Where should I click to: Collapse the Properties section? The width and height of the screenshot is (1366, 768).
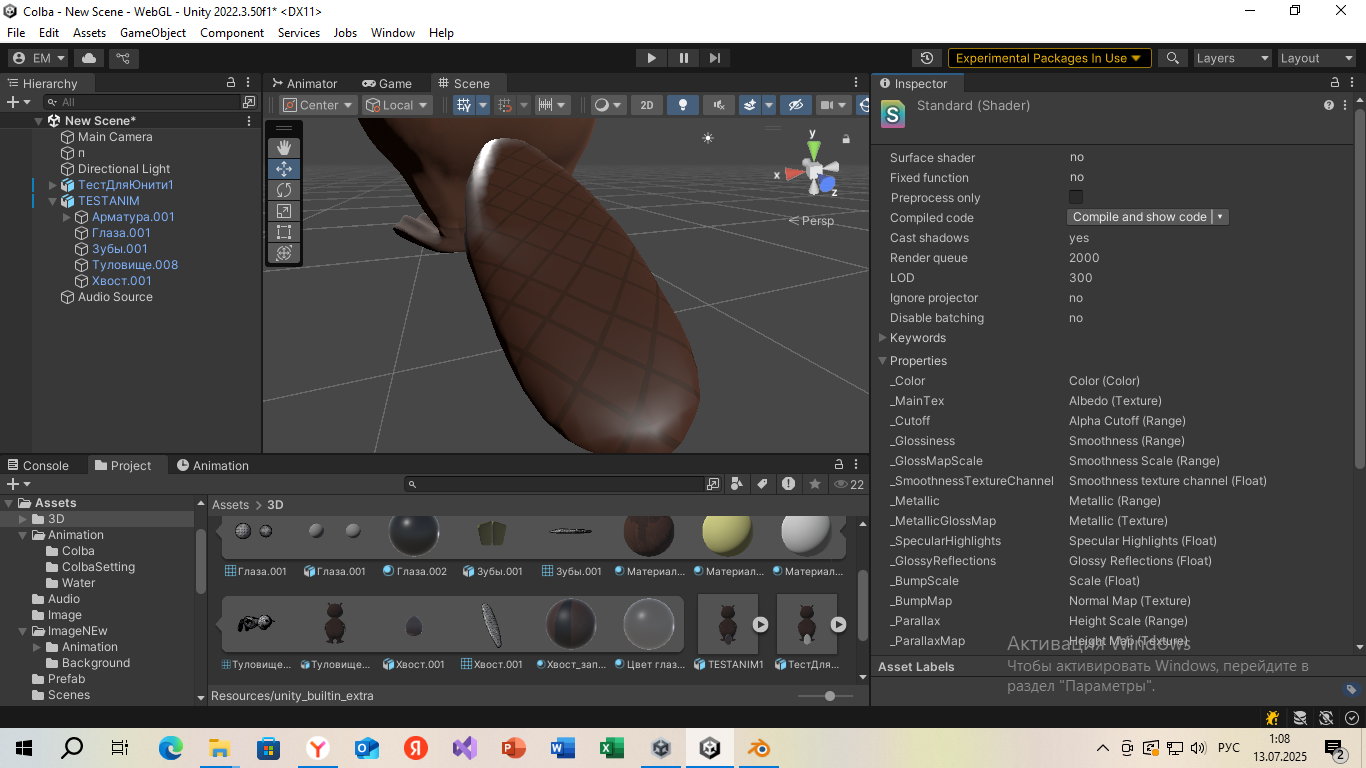(883, 361)
